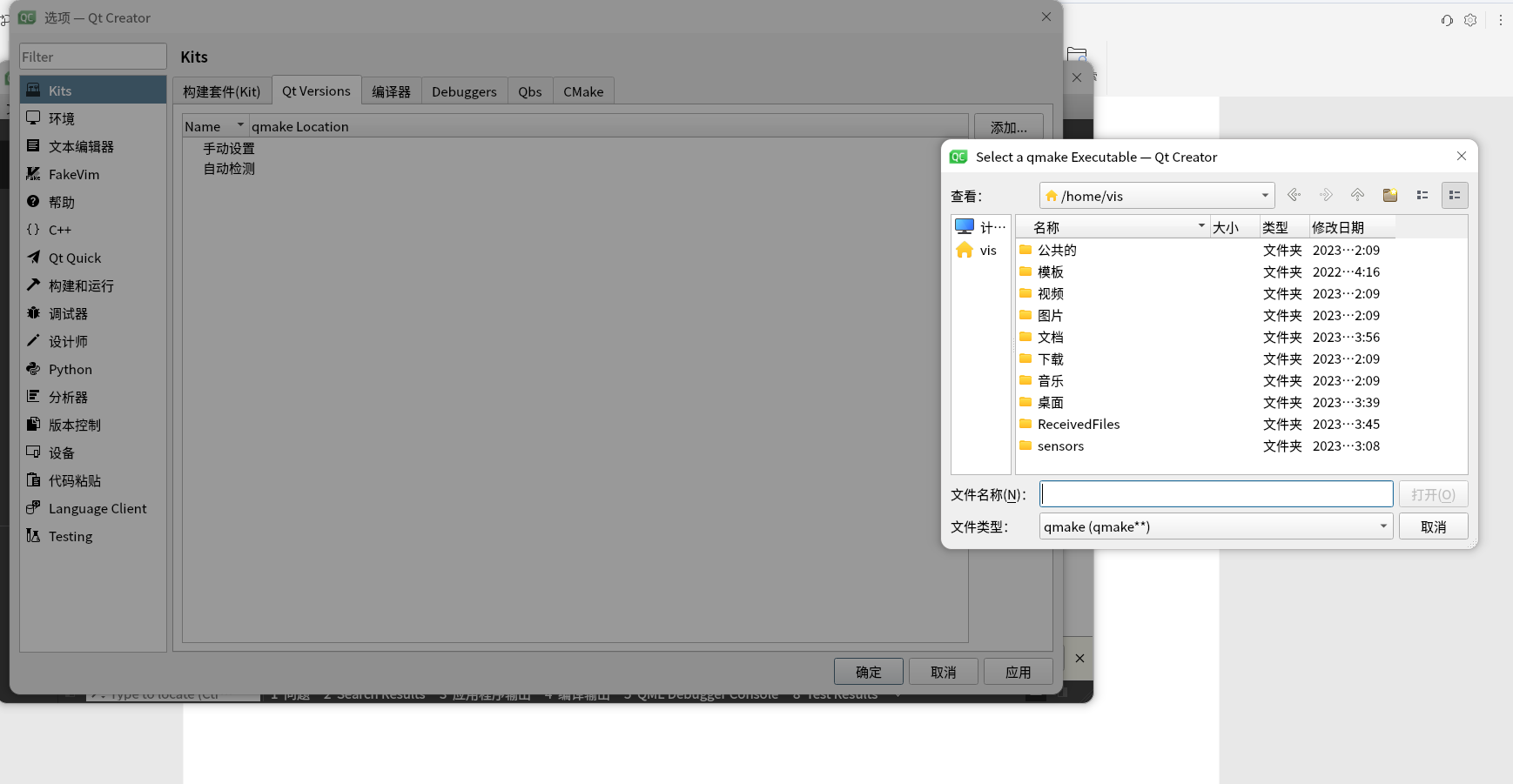Sort files by 大小 column
Screen dimensions: 1513x784
pos(1234,227)
